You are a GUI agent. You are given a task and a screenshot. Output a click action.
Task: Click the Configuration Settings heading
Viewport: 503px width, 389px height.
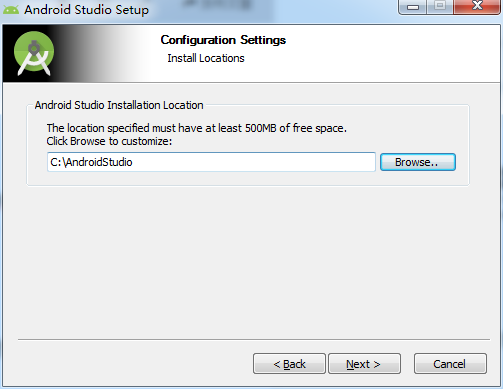pyautogui.click(x=223, y=40)
